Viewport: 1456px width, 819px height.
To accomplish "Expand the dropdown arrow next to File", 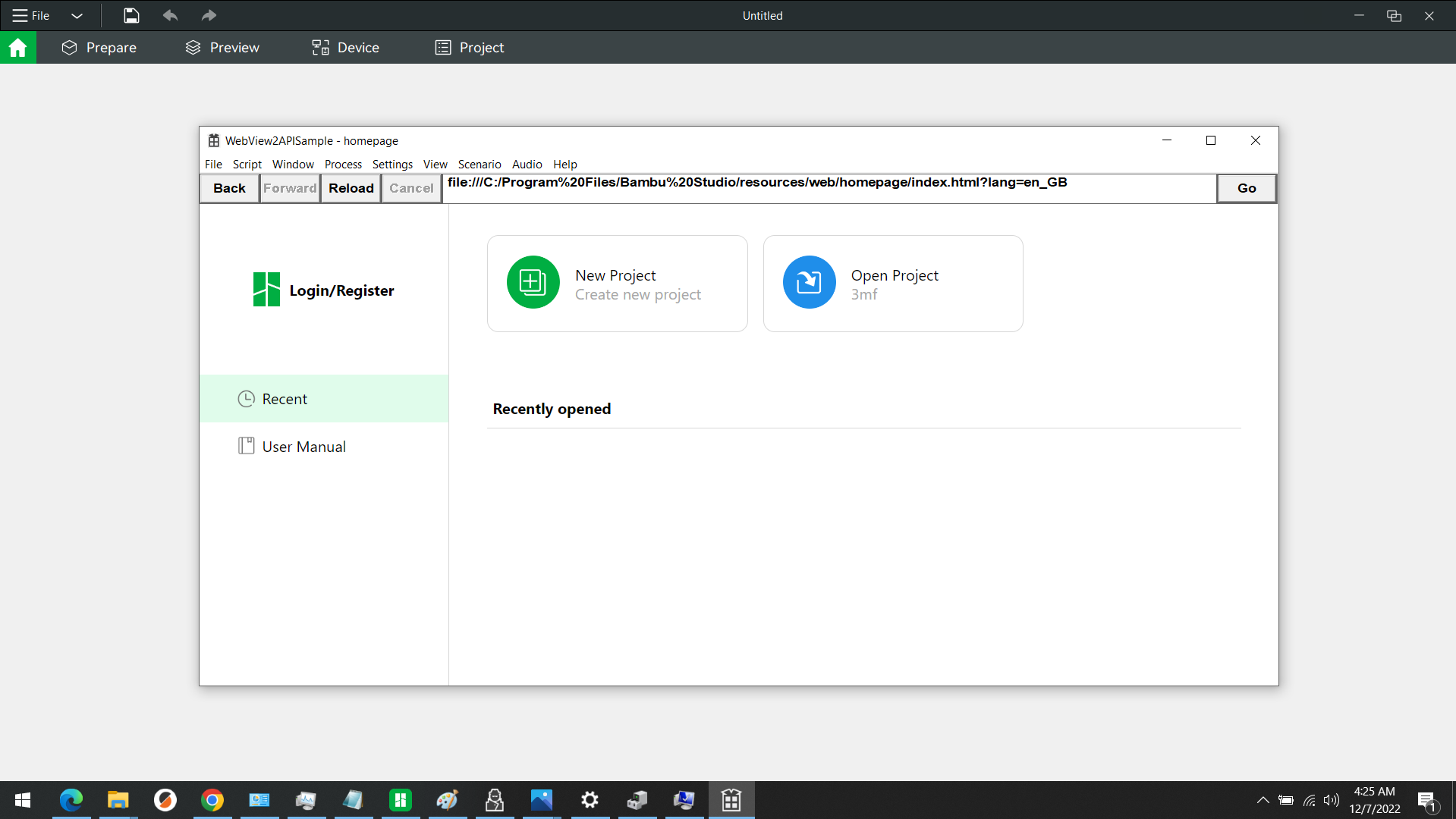I will tap(77, 16).
